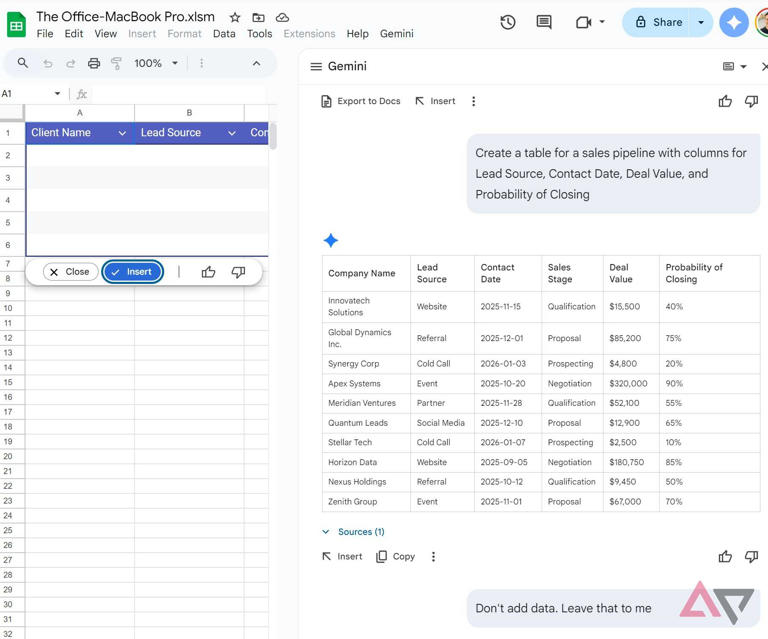
Task: Open the Share dropdown arrow
Action: tap(701, 22)
